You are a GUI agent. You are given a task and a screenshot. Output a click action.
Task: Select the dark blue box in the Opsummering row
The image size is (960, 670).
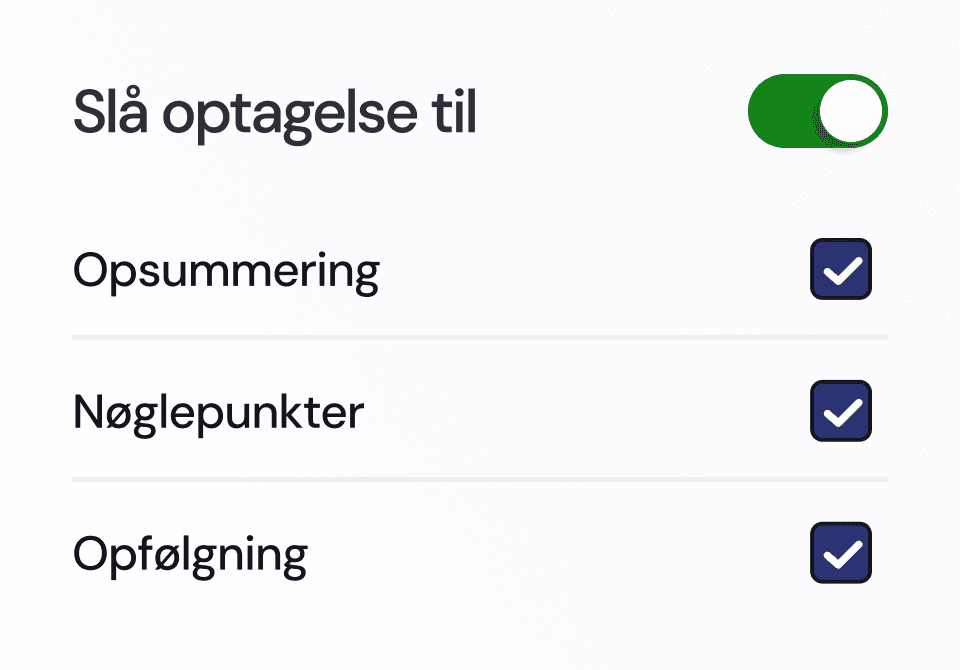coord(841,269)
